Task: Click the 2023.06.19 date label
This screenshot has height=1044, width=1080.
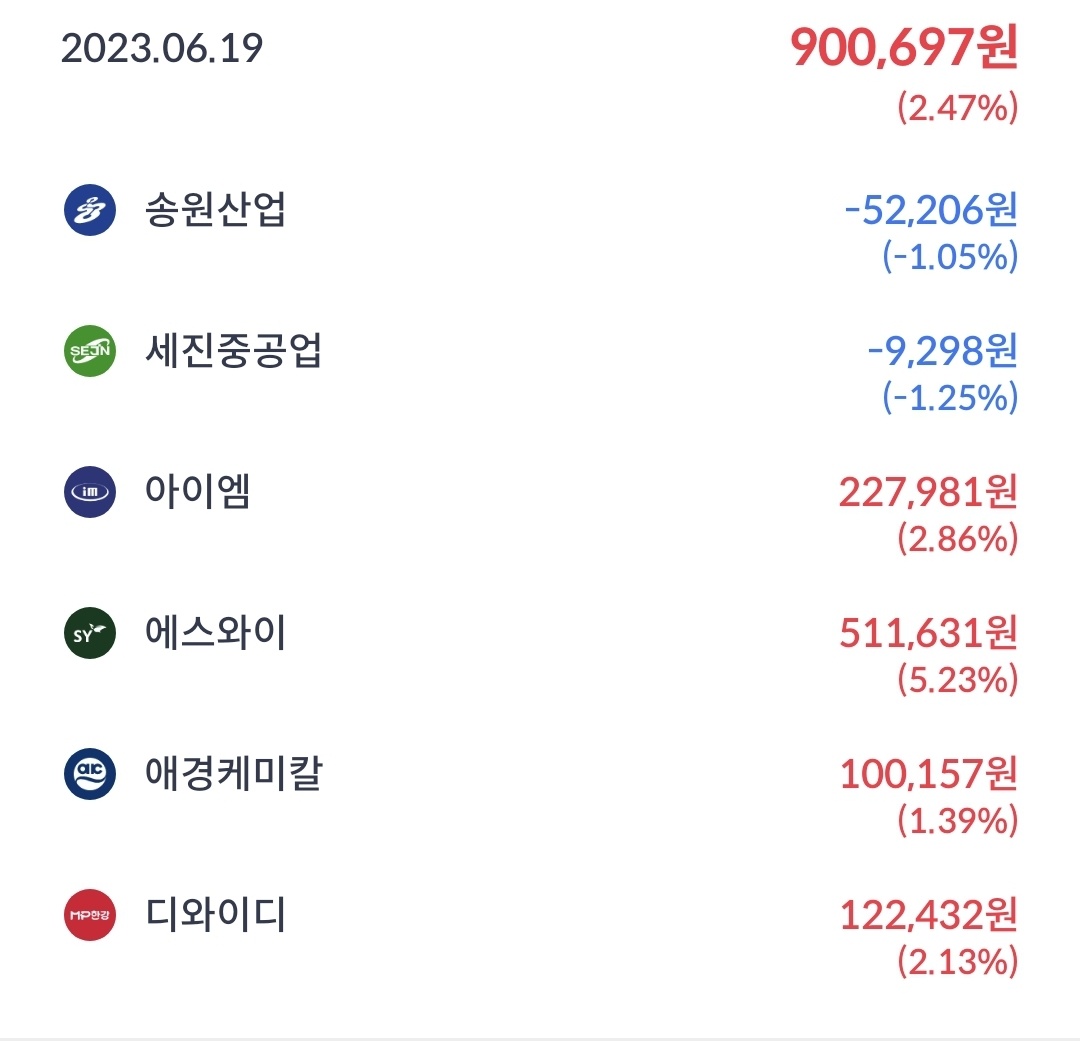Action: click(x=162, y=48)
